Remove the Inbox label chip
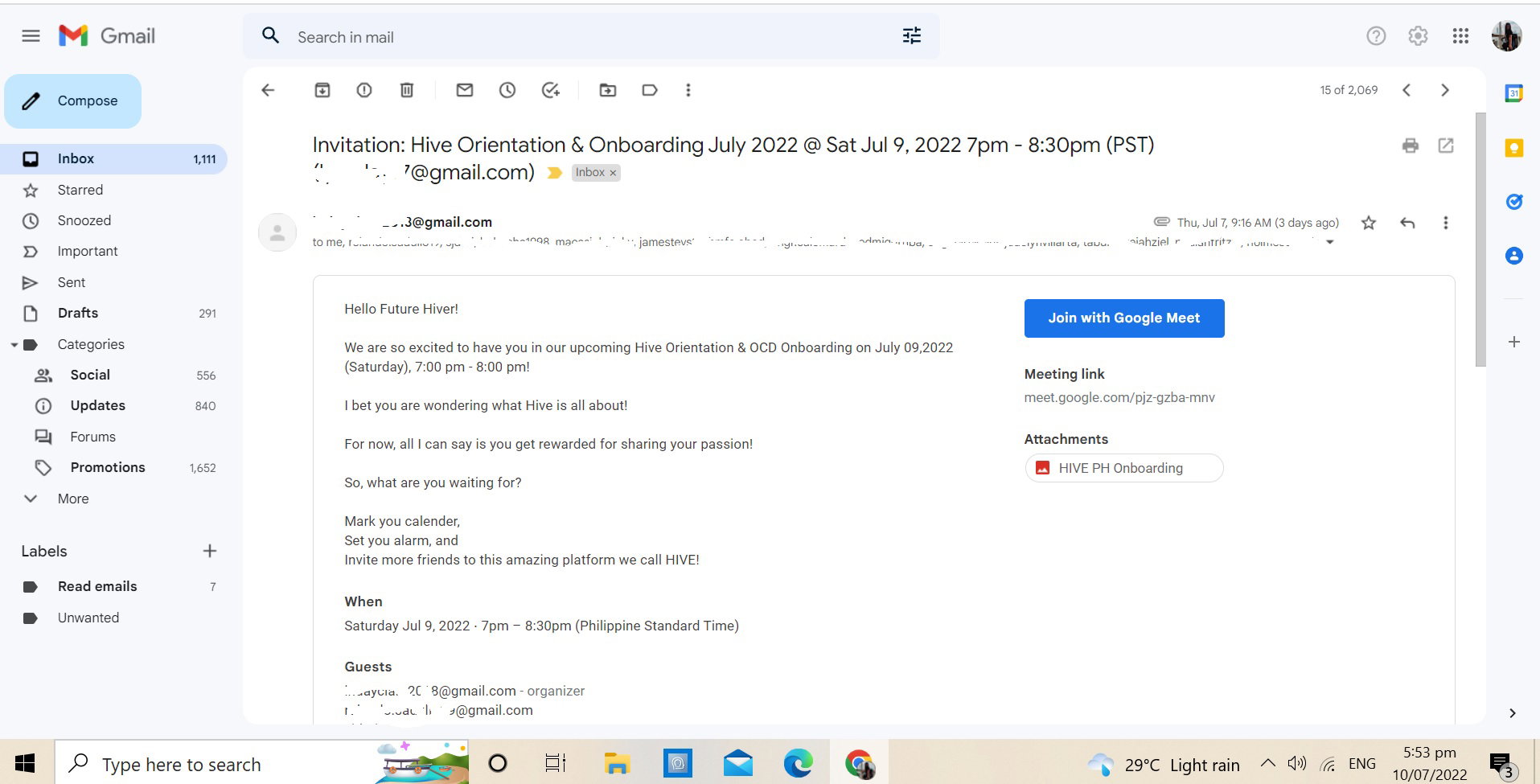Viewport: 1540px width, 784px height. pyautogui.click(x=613, y=173)
